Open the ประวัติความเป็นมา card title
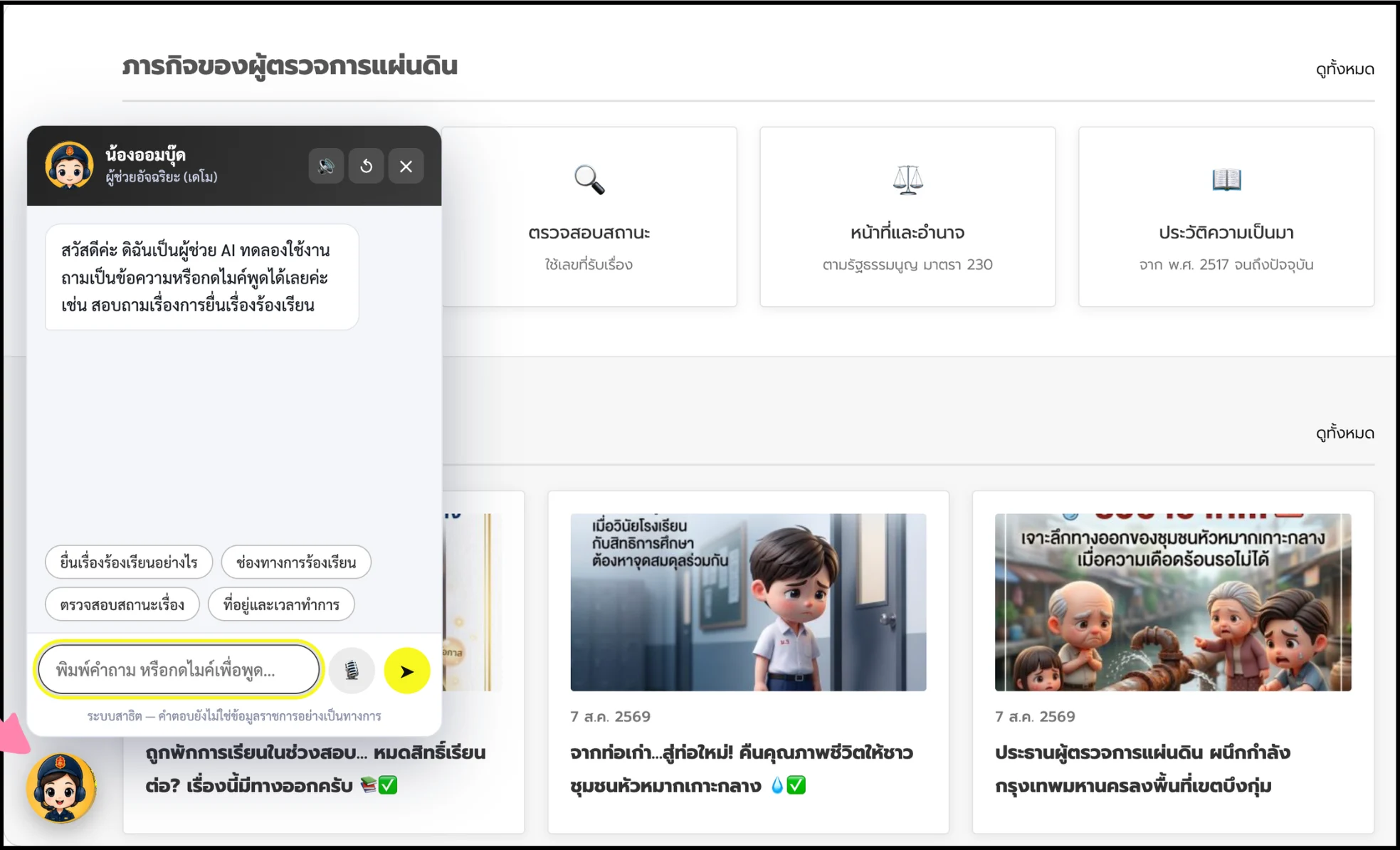1400x850 pixels. [x=1226, y=233]
